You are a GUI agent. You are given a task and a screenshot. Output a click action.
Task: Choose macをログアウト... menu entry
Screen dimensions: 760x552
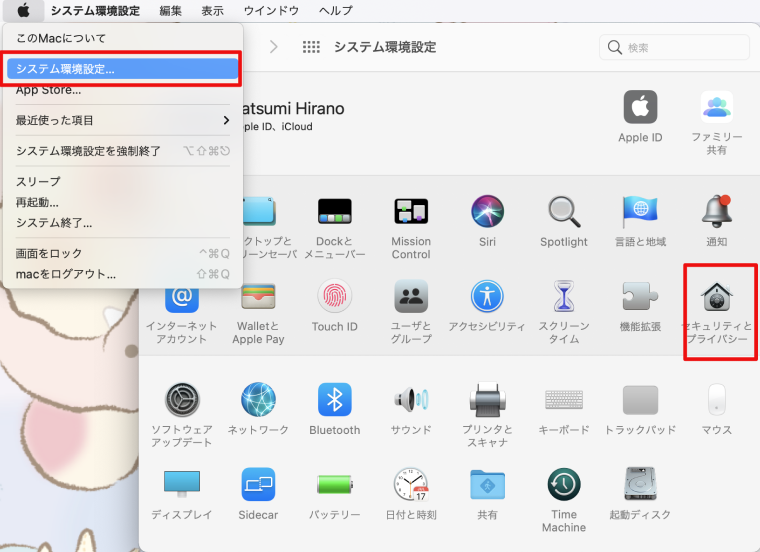click(122, 274)
